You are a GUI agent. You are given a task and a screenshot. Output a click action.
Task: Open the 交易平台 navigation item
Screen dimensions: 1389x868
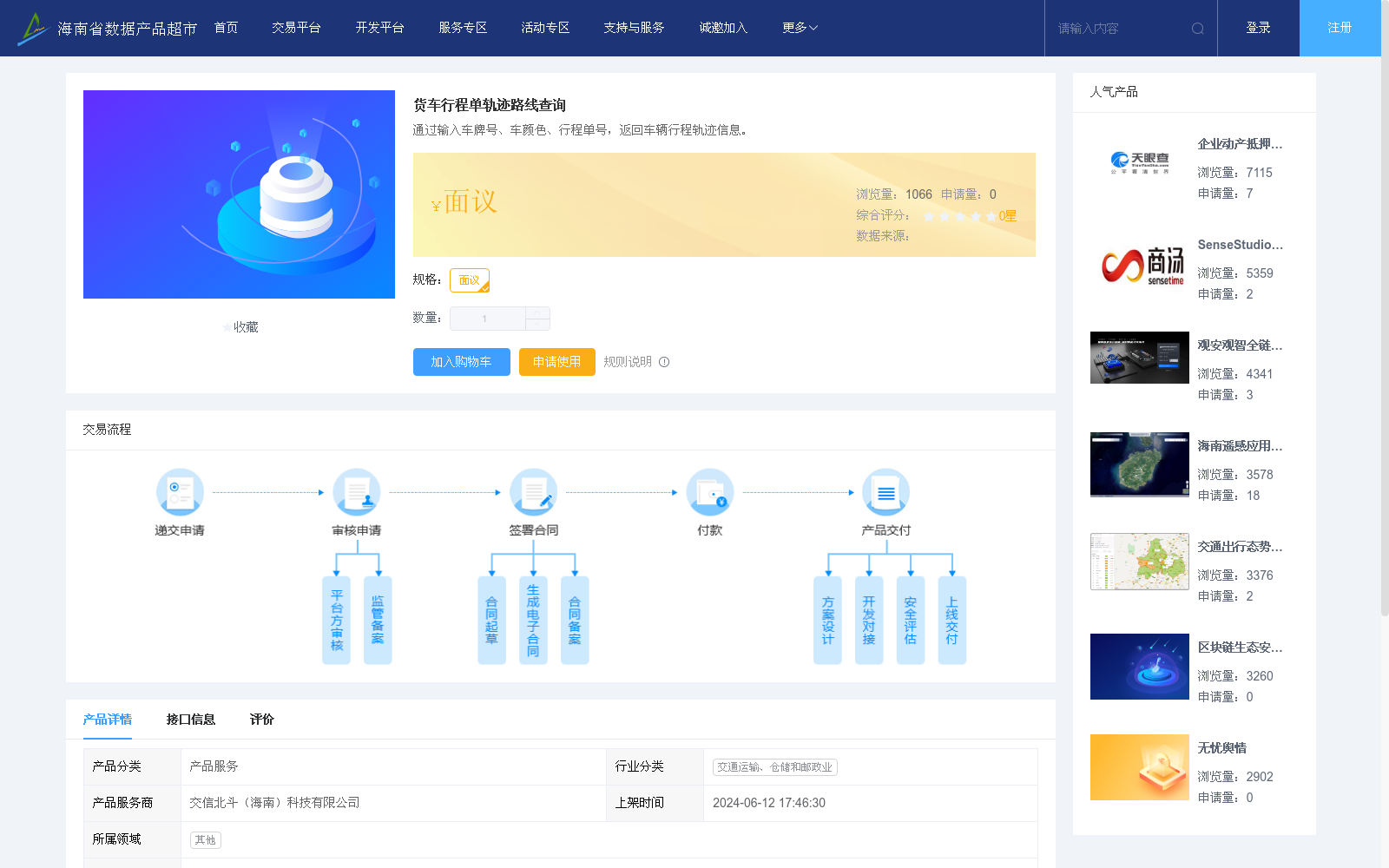tap(296, 28)
